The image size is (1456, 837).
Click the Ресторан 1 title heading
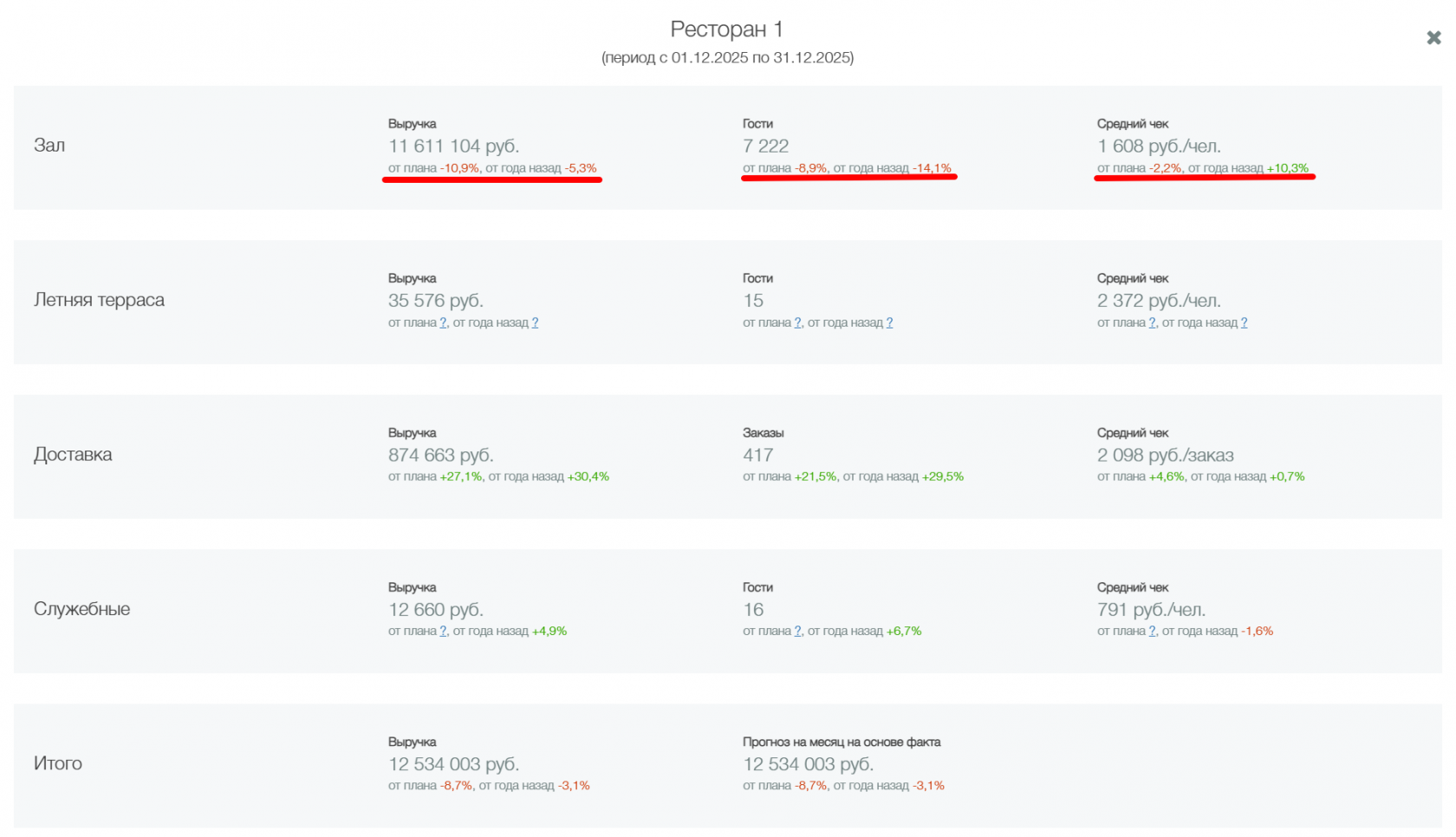[x=727, y=29]
